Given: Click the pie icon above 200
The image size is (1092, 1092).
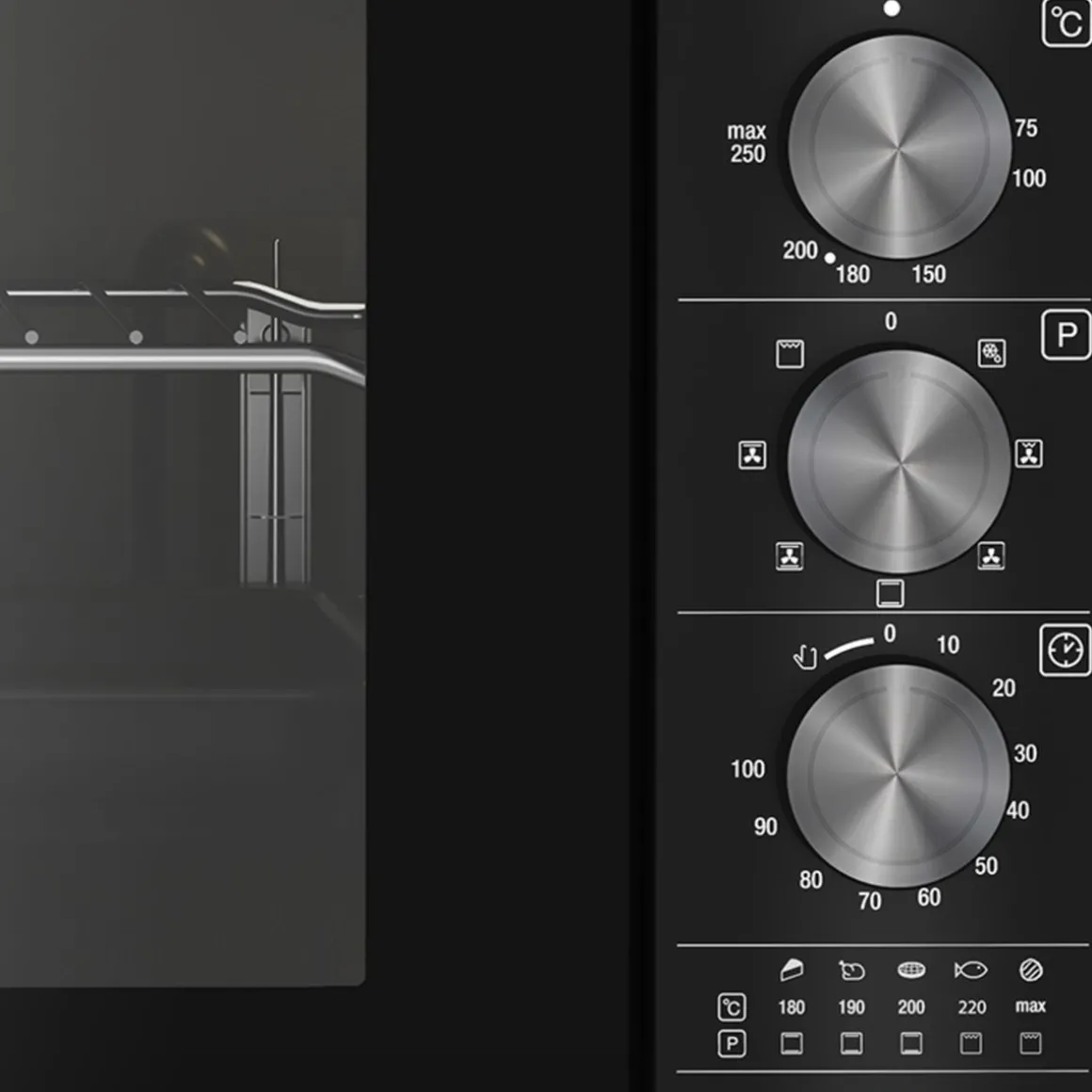Looking at the screenshot, I should (911, 970).
